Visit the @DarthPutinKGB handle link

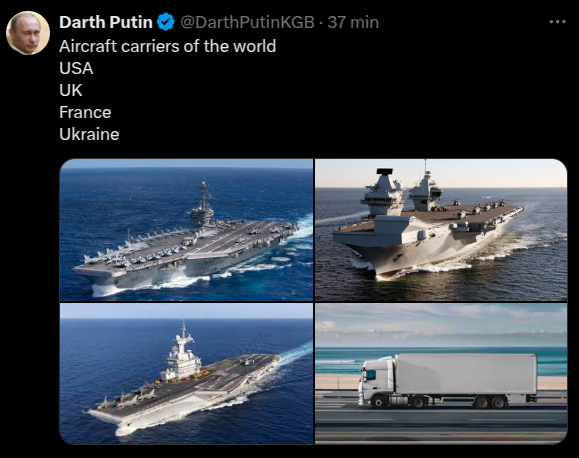point(247,22)
